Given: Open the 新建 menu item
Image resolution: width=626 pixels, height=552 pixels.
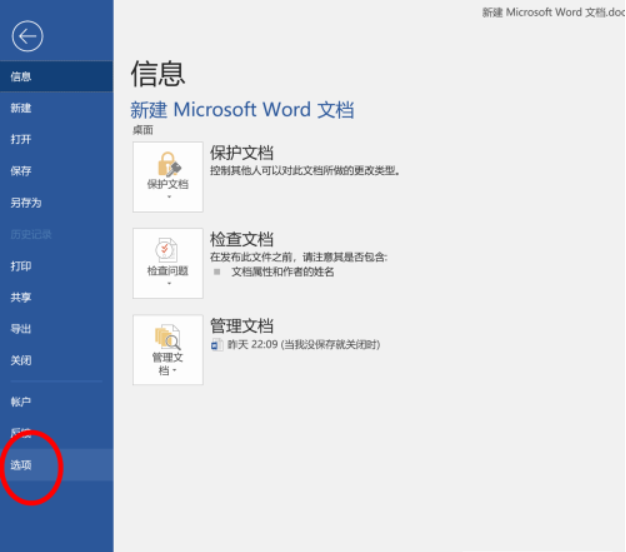Looking at the screenshot, I should [x=56, y=108].
